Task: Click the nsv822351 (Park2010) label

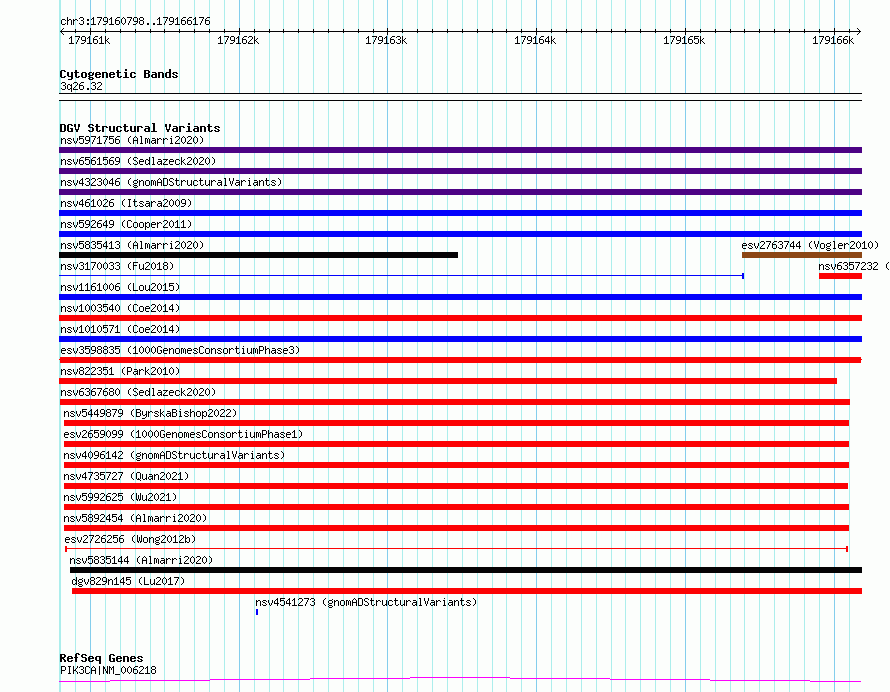Action: (x=120, y=371)
